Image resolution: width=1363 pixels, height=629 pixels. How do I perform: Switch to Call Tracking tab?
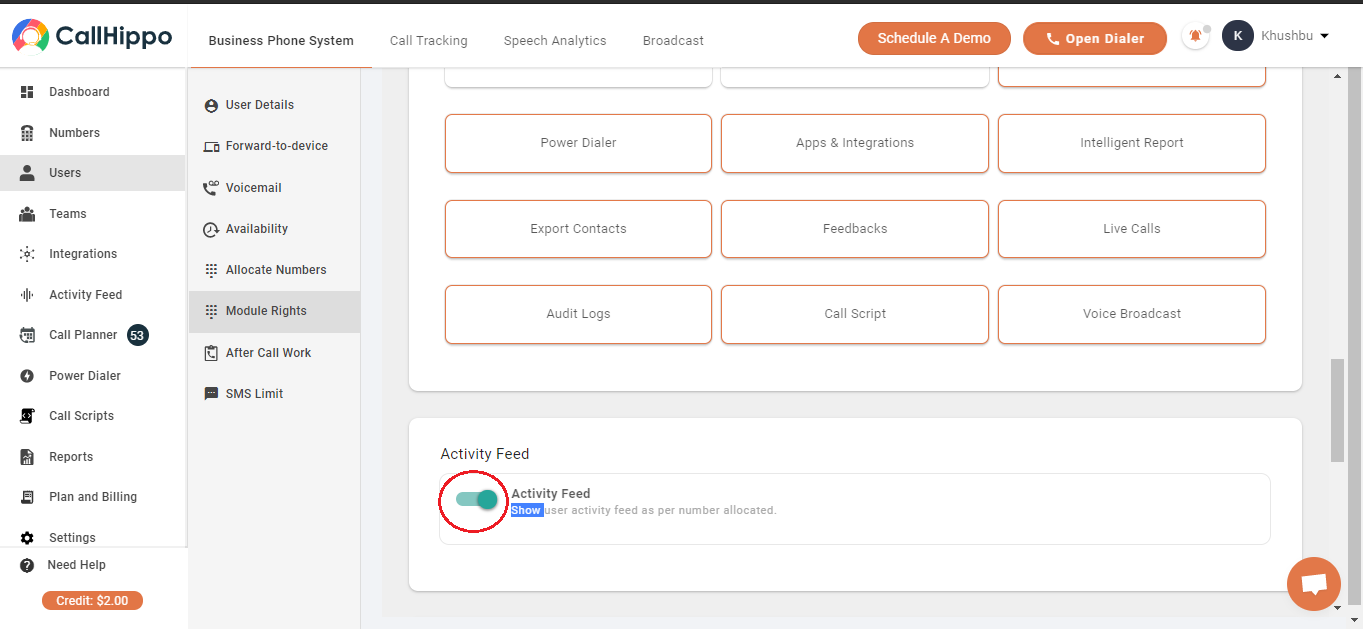coord(428,41)
